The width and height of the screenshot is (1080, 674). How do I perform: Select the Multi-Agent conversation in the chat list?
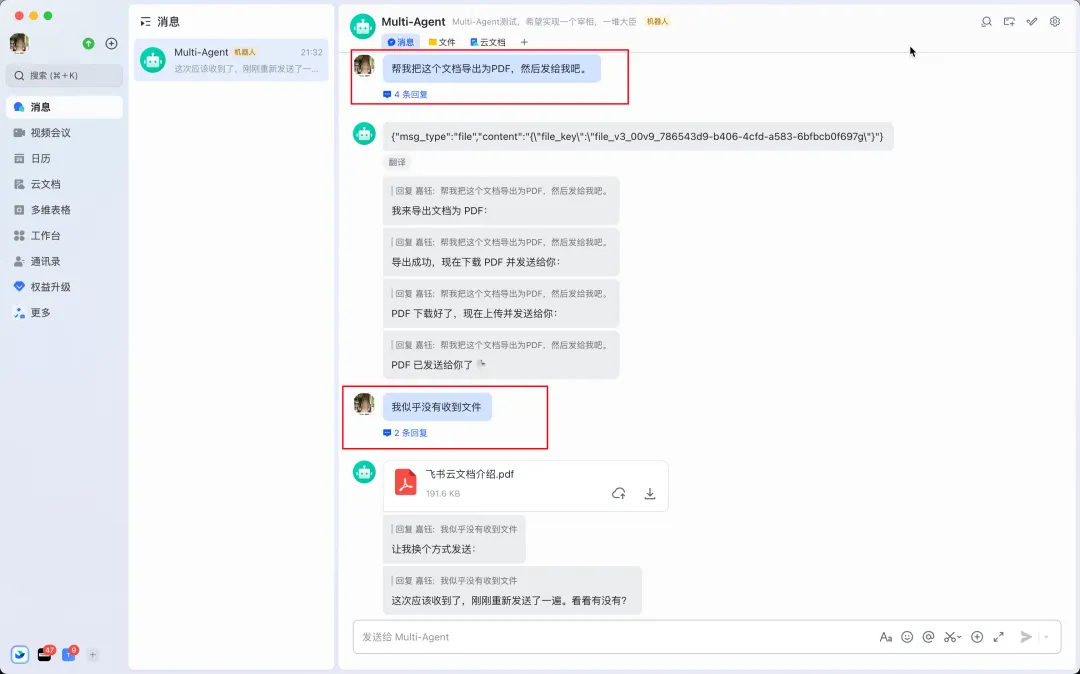[231, 60]
